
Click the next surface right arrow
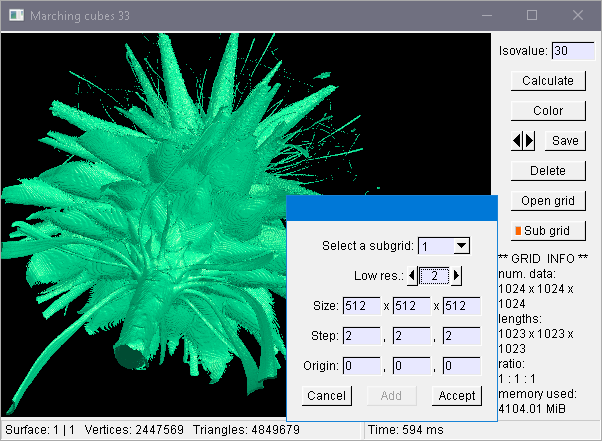[529, 141]
